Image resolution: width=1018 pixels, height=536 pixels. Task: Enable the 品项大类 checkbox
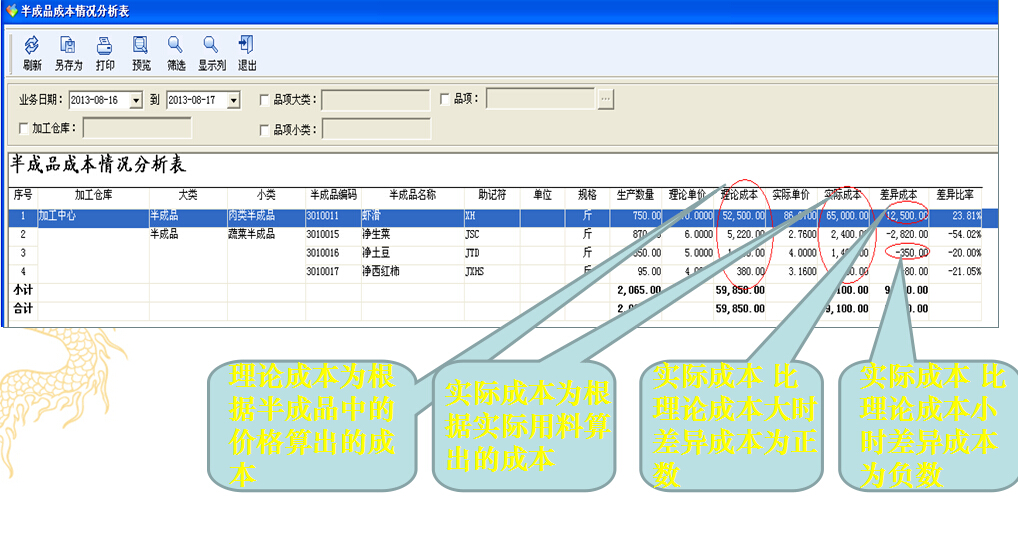tap(264, 100)
